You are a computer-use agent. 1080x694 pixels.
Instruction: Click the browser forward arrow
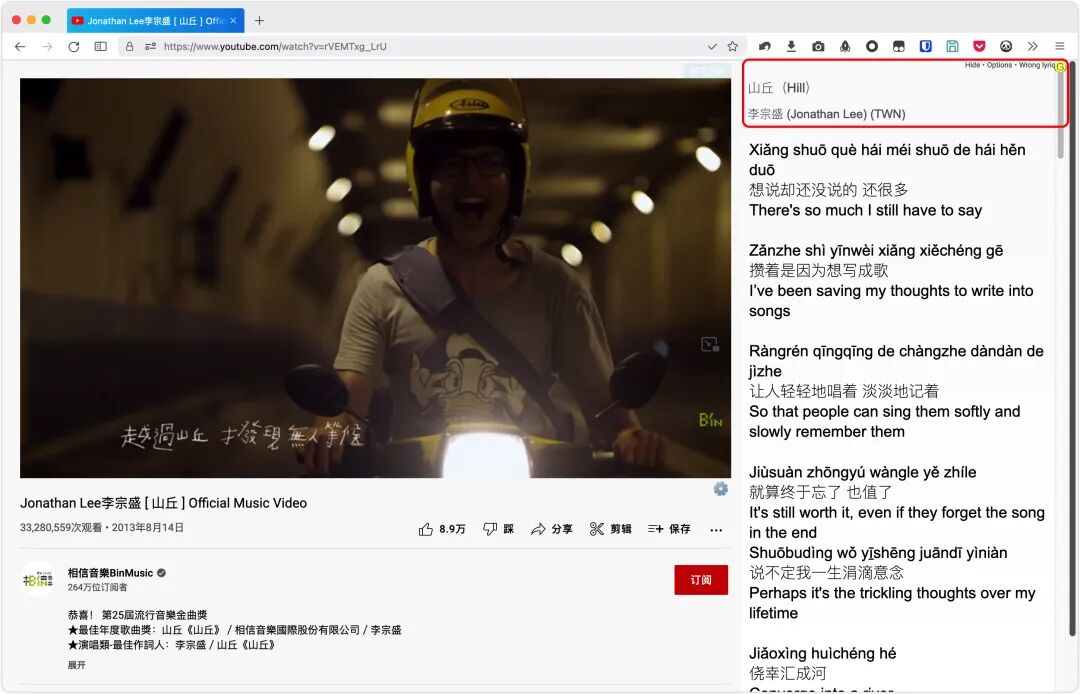click(47, 46)
